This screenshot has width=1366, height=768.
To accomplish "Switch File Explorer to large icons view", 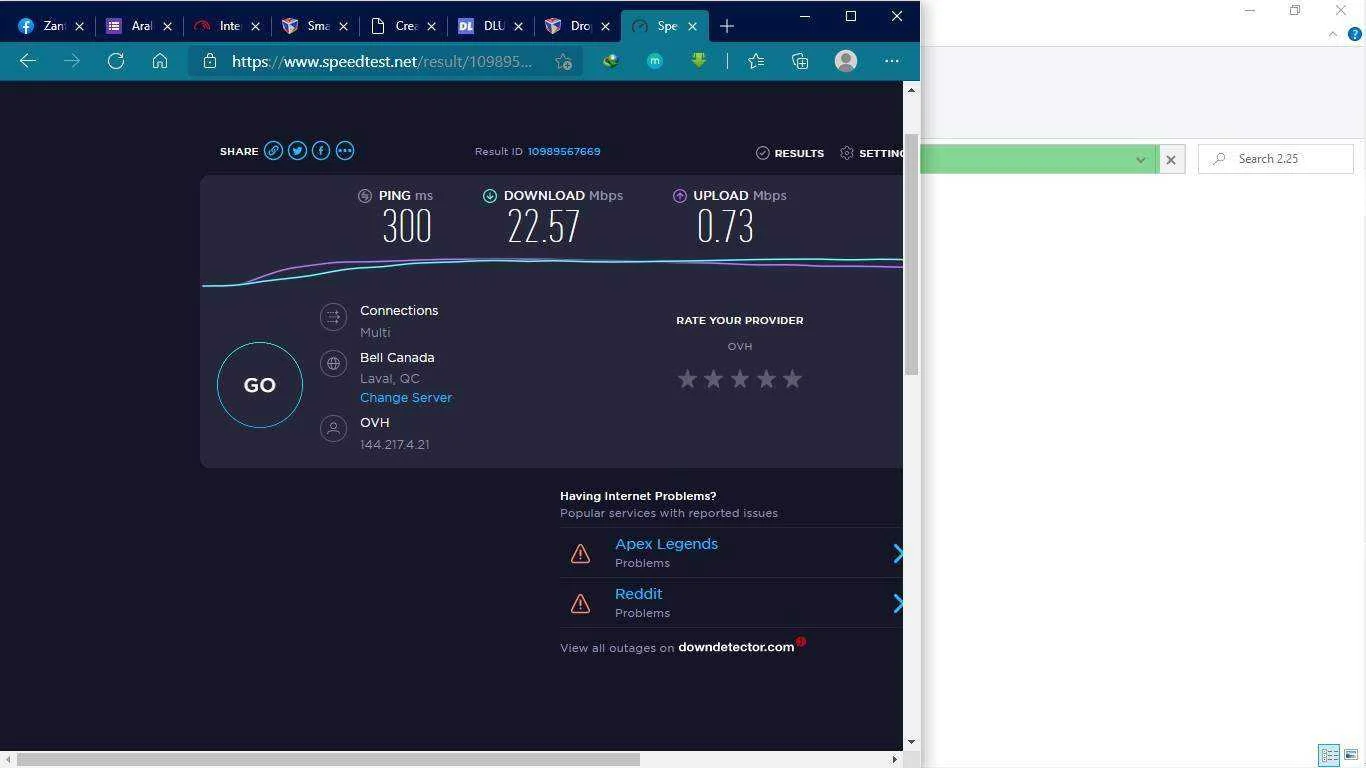I will click(1351, 755).
